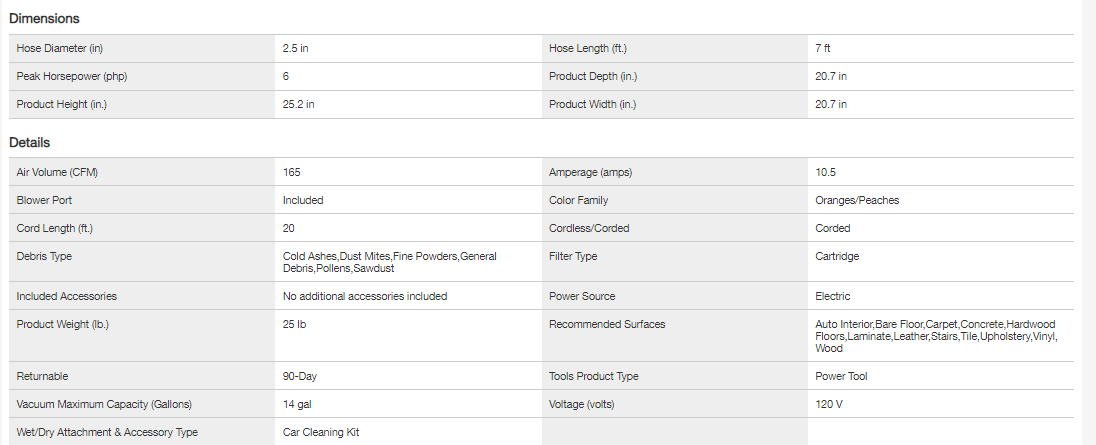Select the Cord Length (ft.) label
The height and width of the screenshot is (445, 1096).
[55, 228]
